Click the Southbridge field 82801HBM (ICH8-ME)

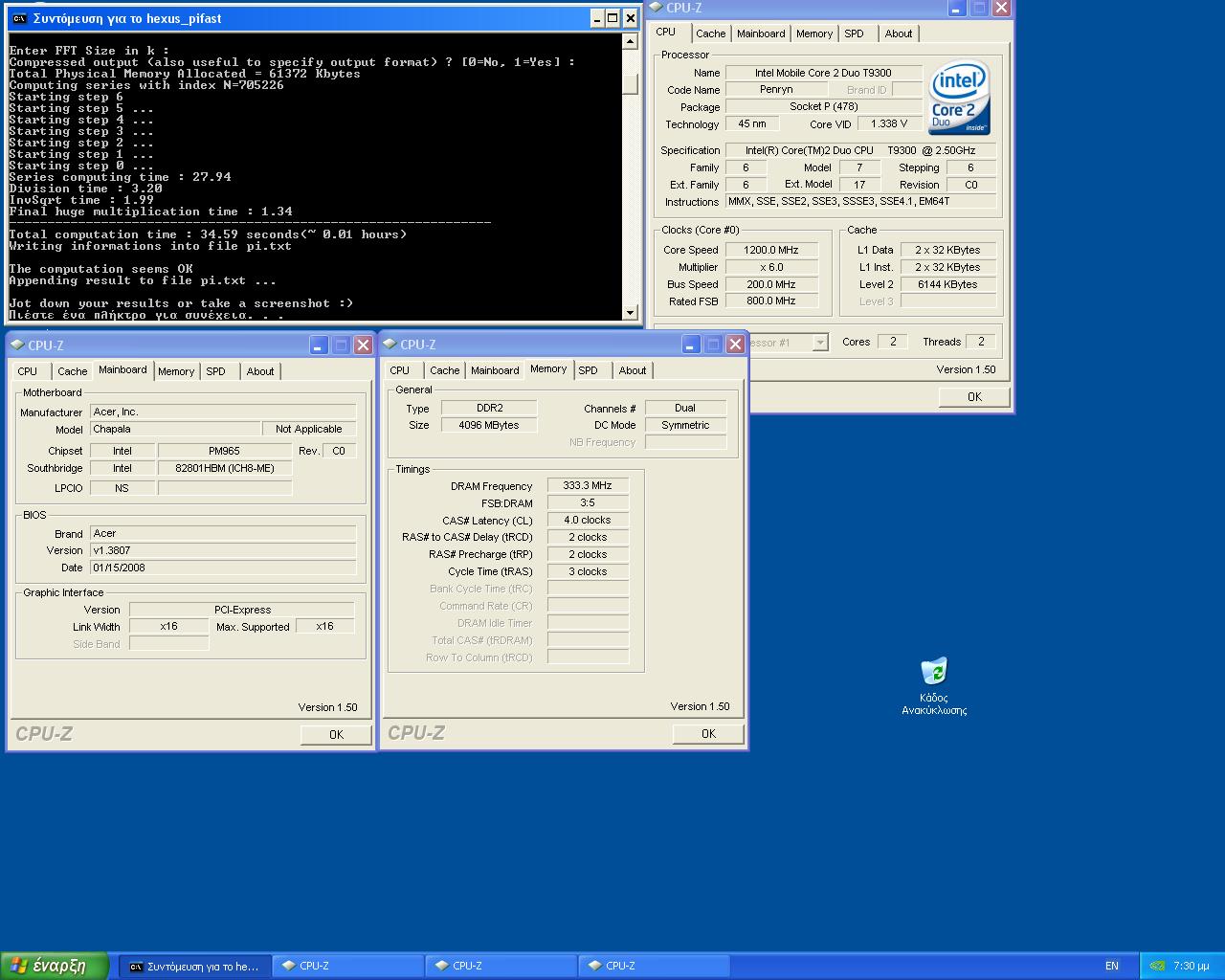(224, 468)
